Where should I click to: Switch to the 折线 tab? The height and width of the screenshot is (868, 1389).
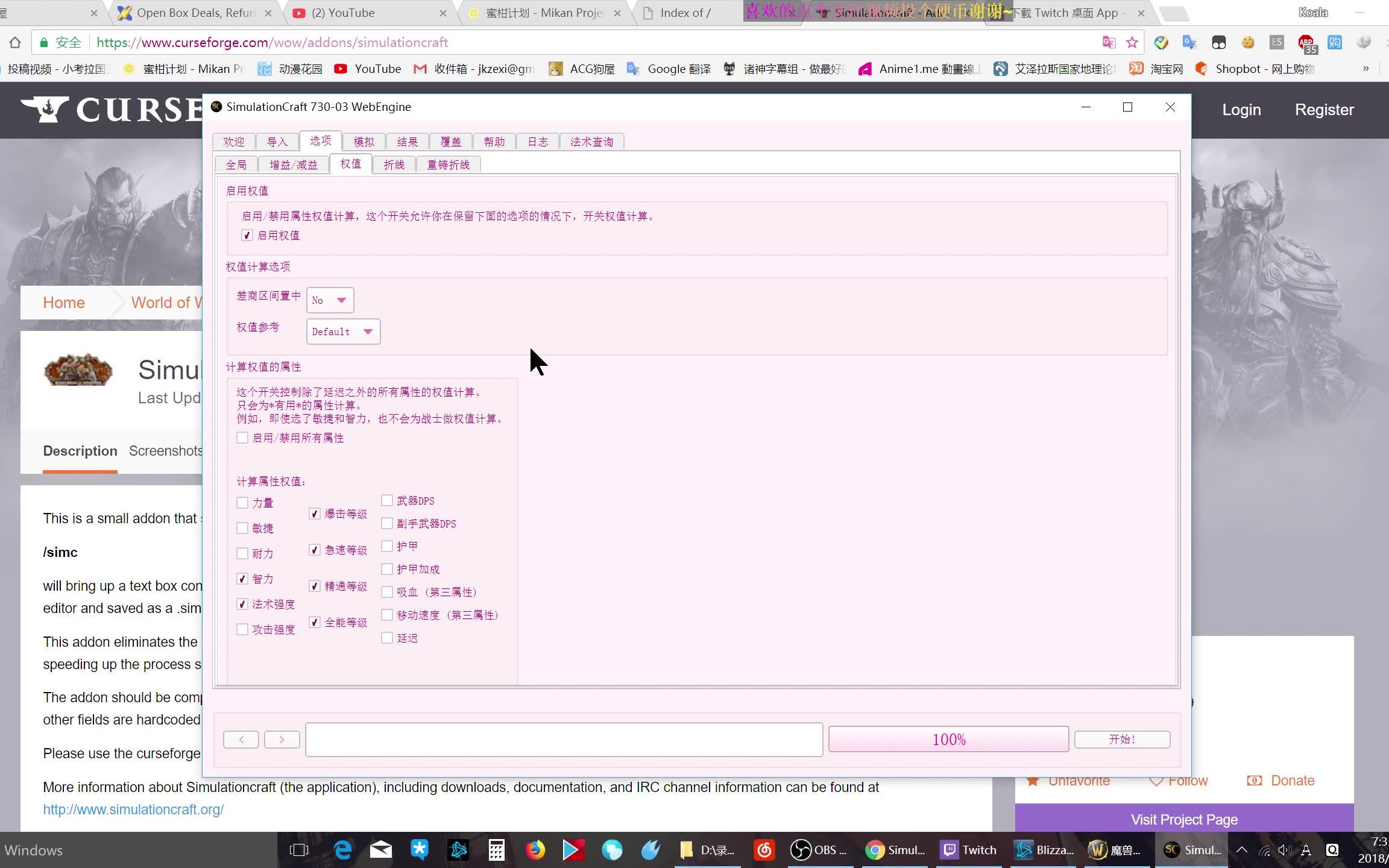[394, 164]
